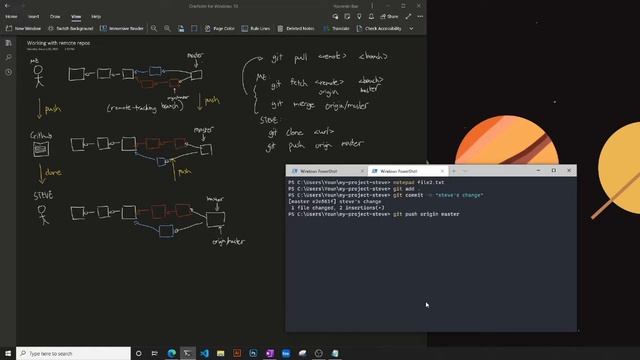The width and height of the screenshot is (640, 360).
Task: Close the first PowerShell tab
Action: [362, 171]
